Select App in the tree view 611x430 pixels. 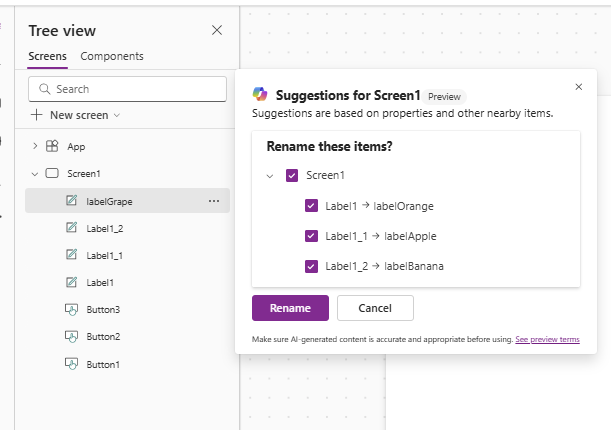(x=76, y=147)
